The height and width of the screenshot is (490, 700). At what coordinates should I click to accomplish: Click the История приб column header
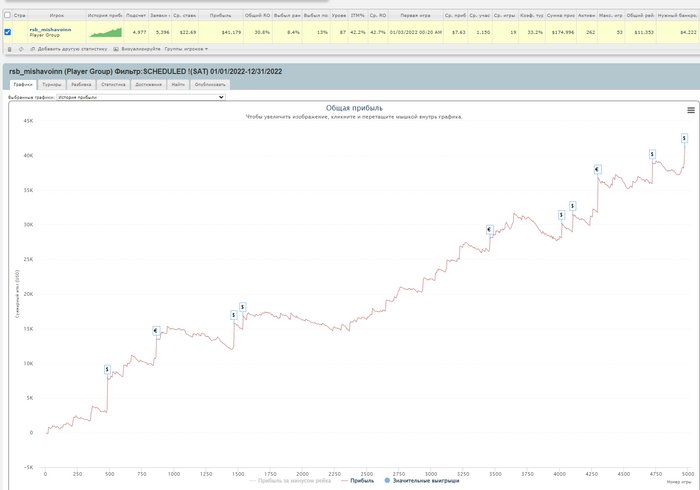coord(105,15)
